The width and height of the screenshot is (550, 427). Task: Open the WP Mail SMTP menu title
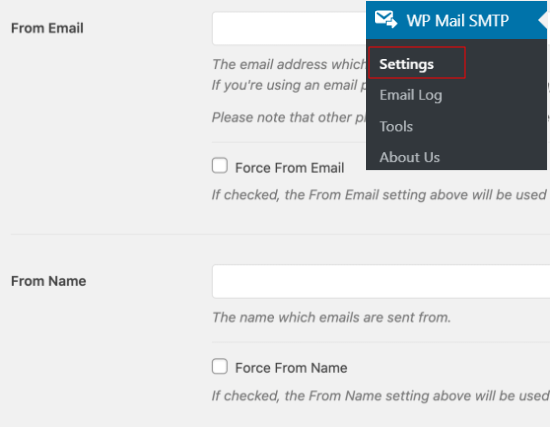pyautogui.click(x=457, y=20)
